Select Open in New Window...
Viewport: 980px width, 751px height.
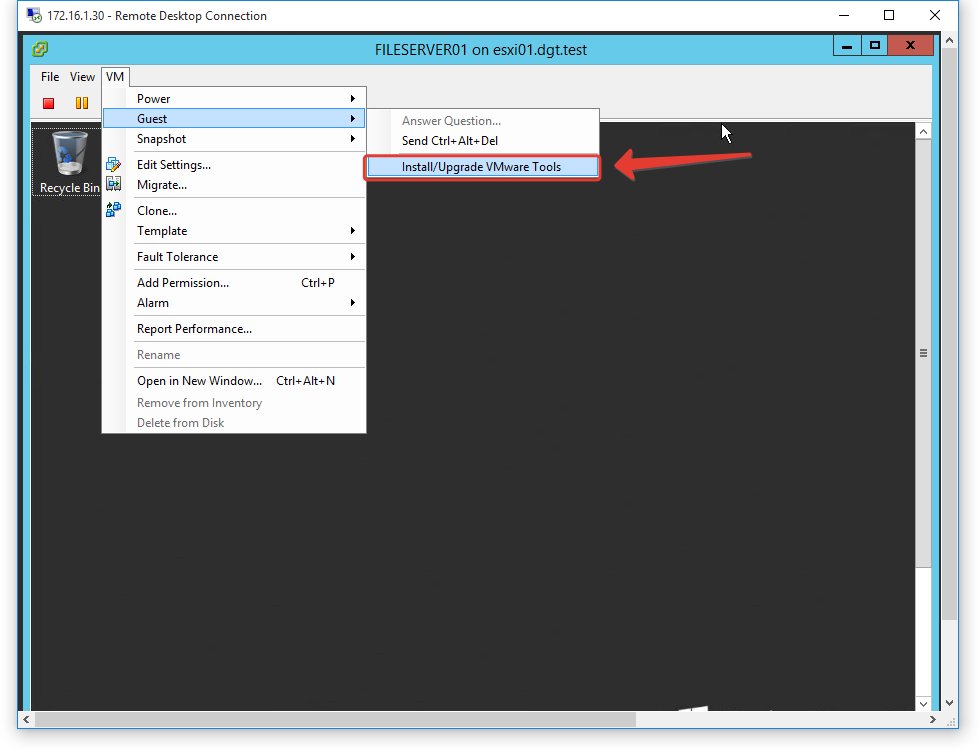click(234, 381)
